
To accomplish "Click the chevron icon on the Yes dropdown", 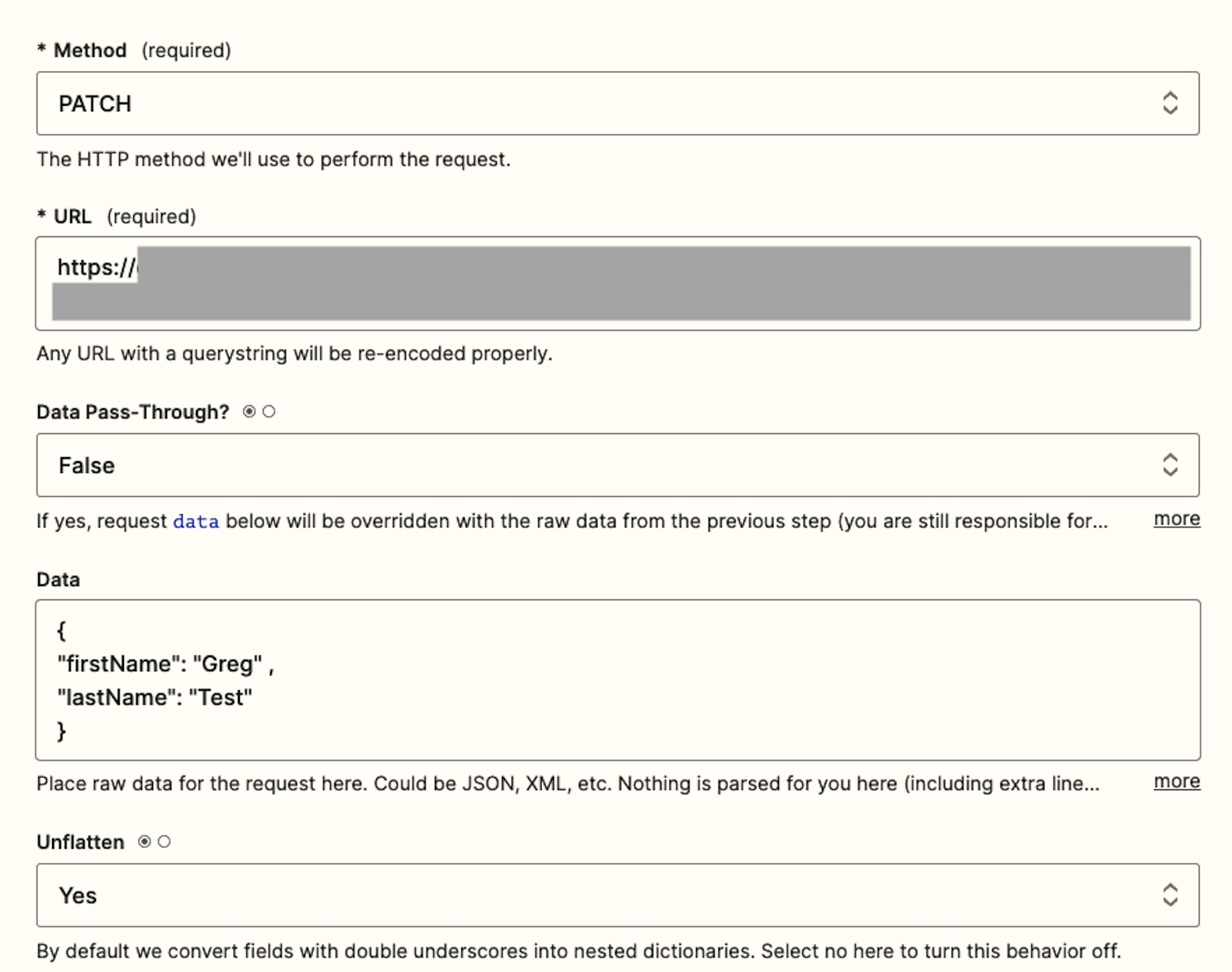I will pyautogui.click(x=1169, y=895).
